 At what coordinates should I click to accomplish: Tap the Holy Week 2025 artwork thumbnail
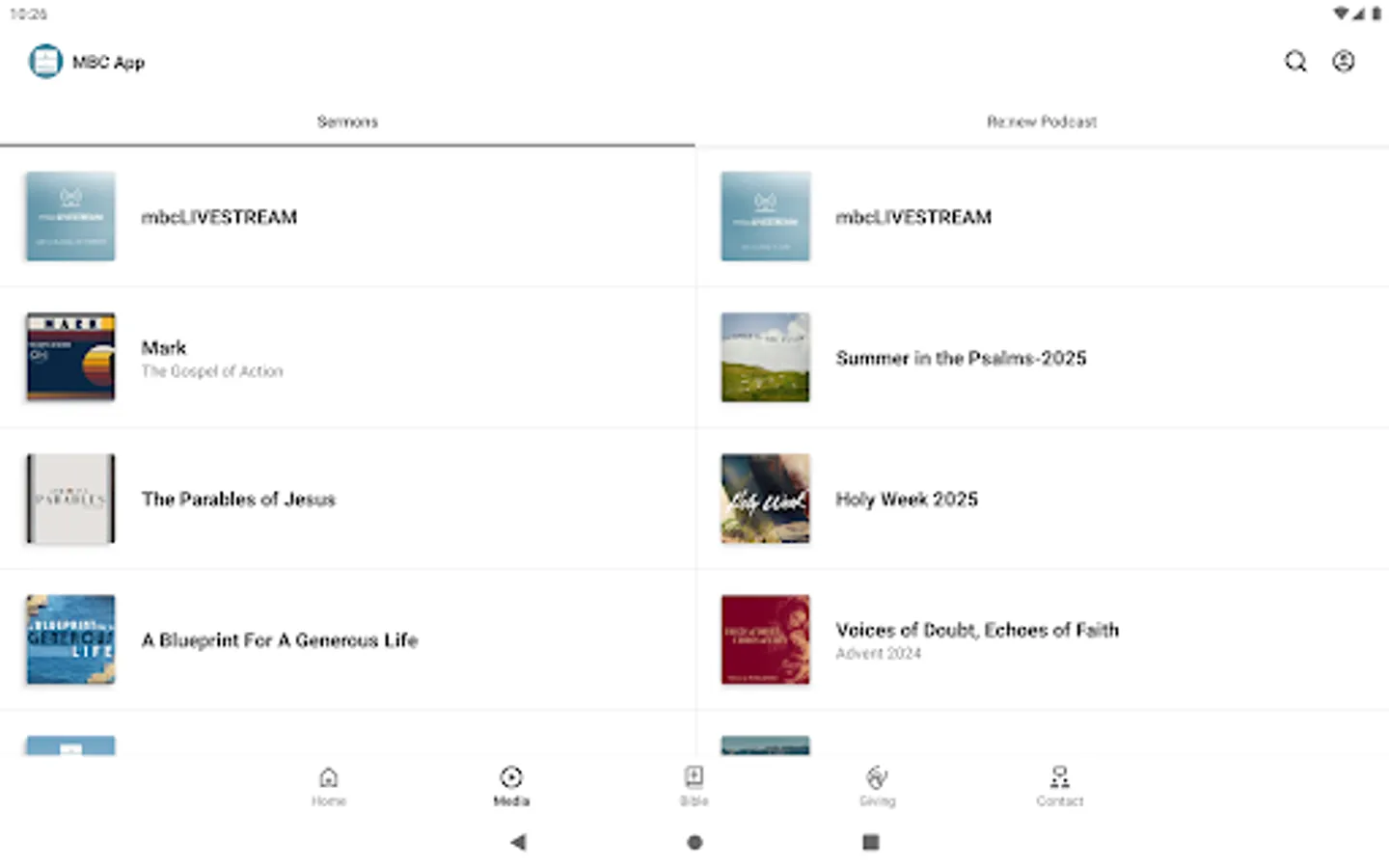(765, 499)
